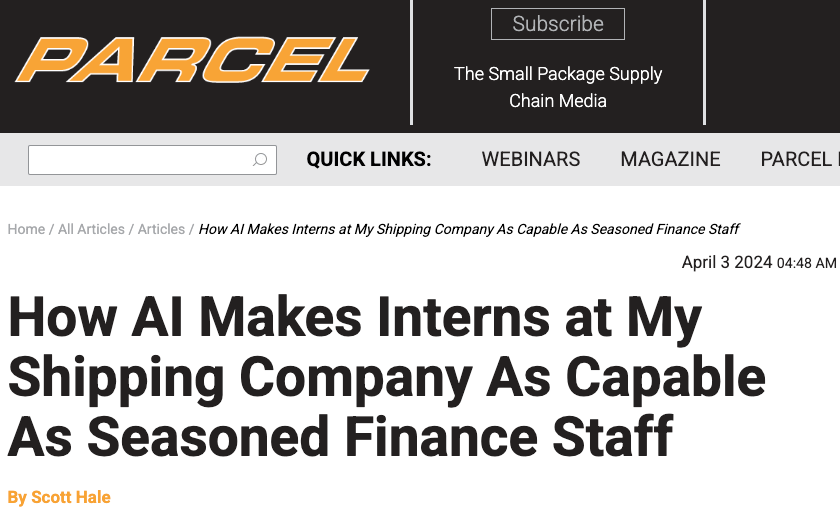
Task: Click the divider between PARCEL logo and Subscribe
Action: coord(411,62)
